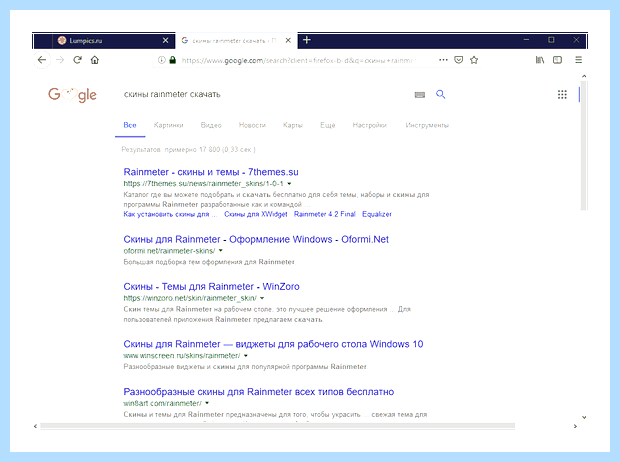
Task: Open Инструменты search tools
Action: click(427, 125)
